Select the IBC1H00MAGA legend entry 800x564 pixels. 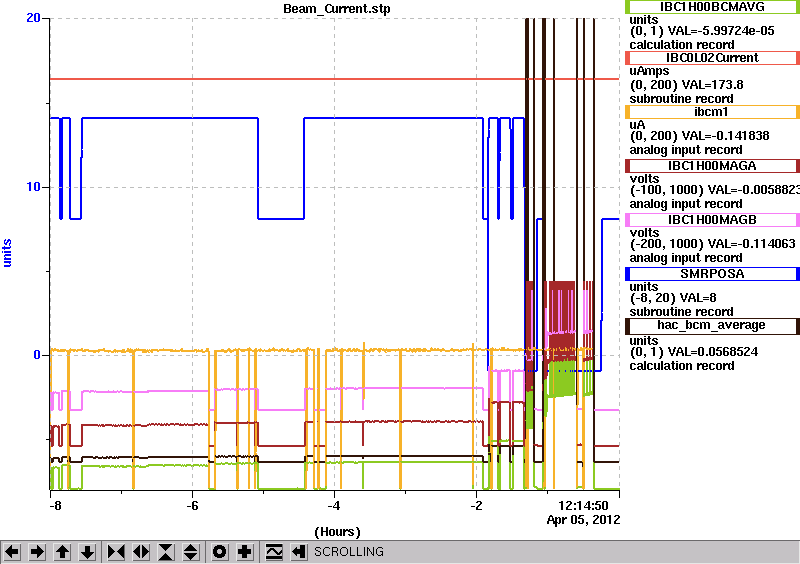(x=712, y=166)
